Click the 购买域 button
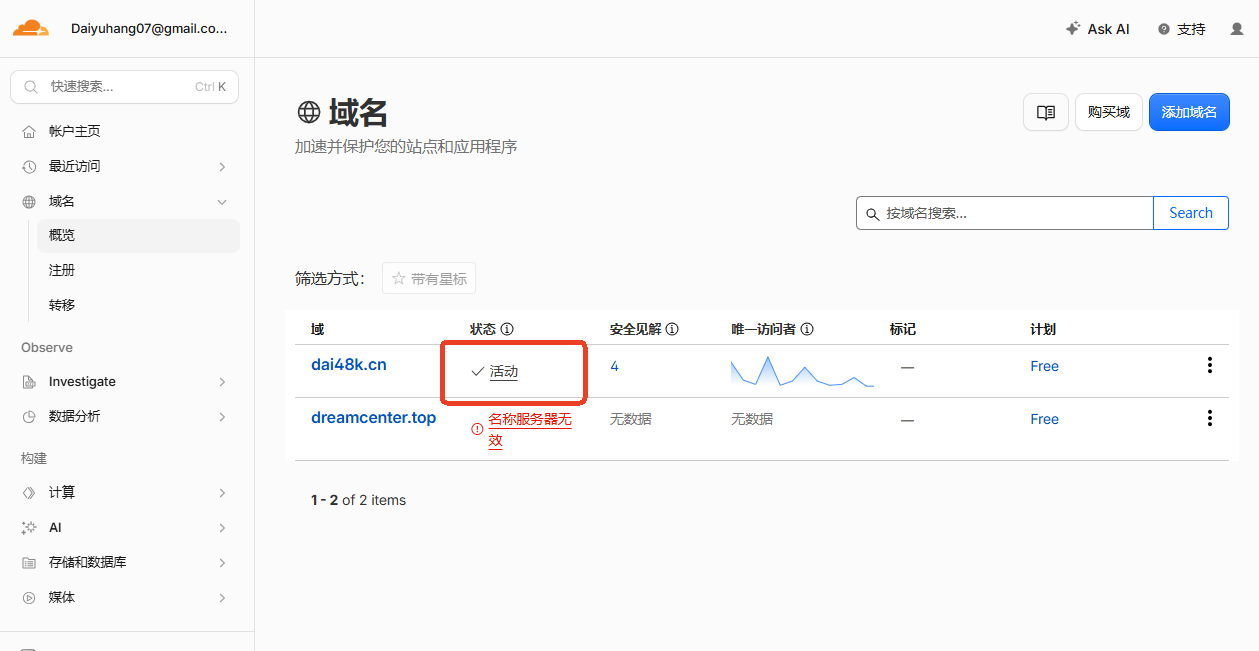 point(1108,112)
